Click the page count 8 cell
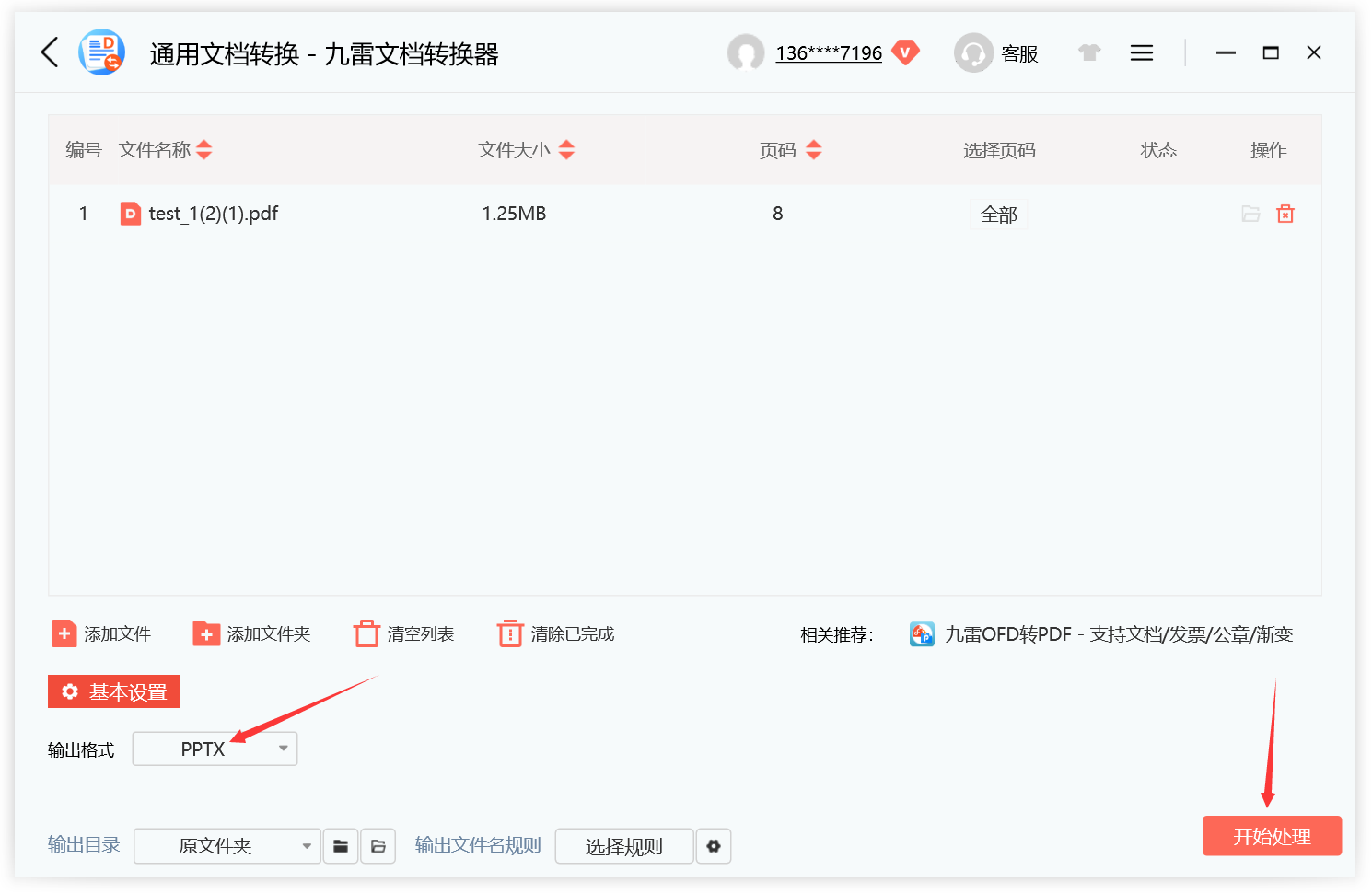 (778, 214)
